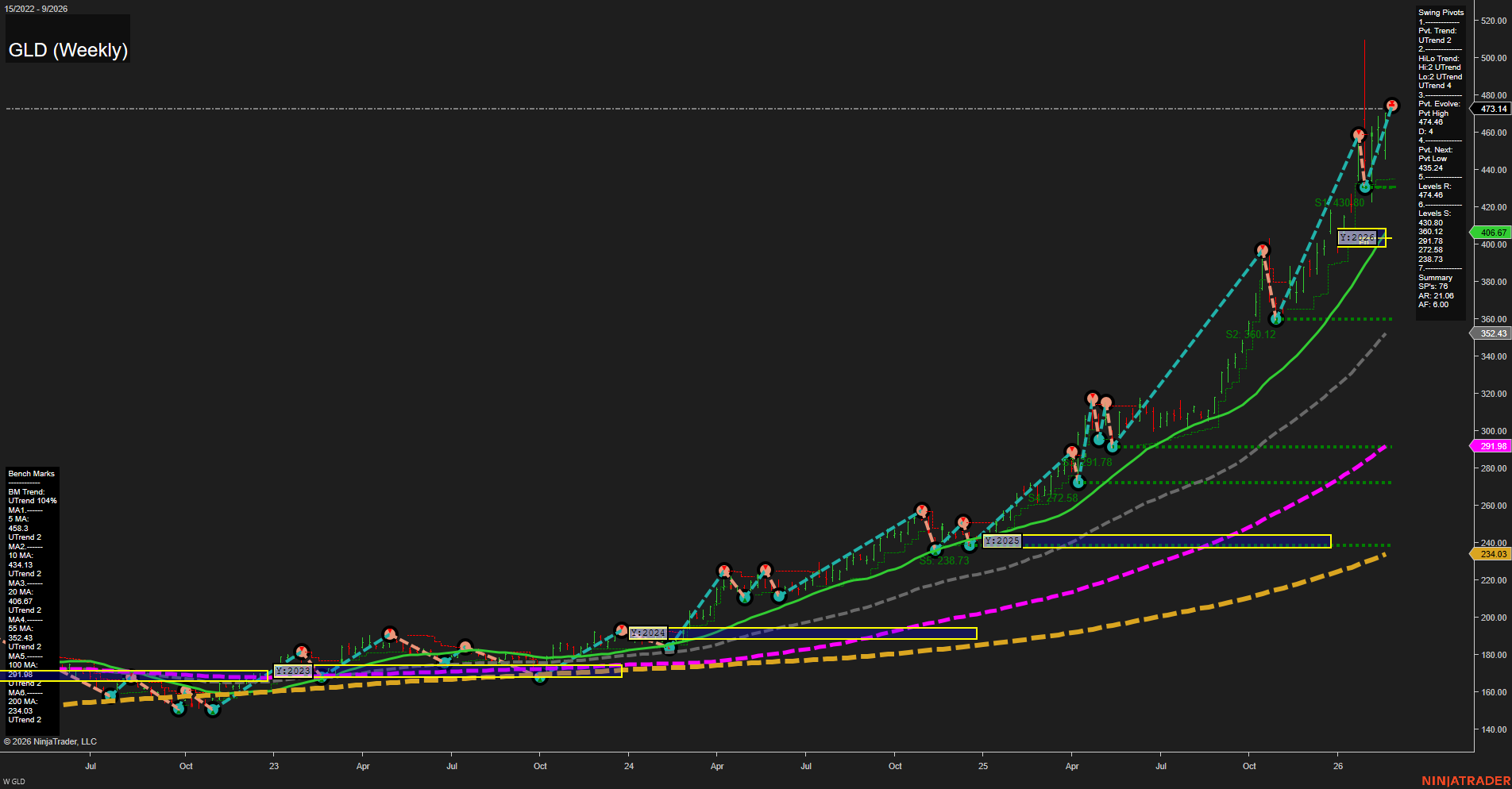1512x789 pixels.
Task: Select the orange 234.03 200-MA axis marker
Action: click(1492, 554)
